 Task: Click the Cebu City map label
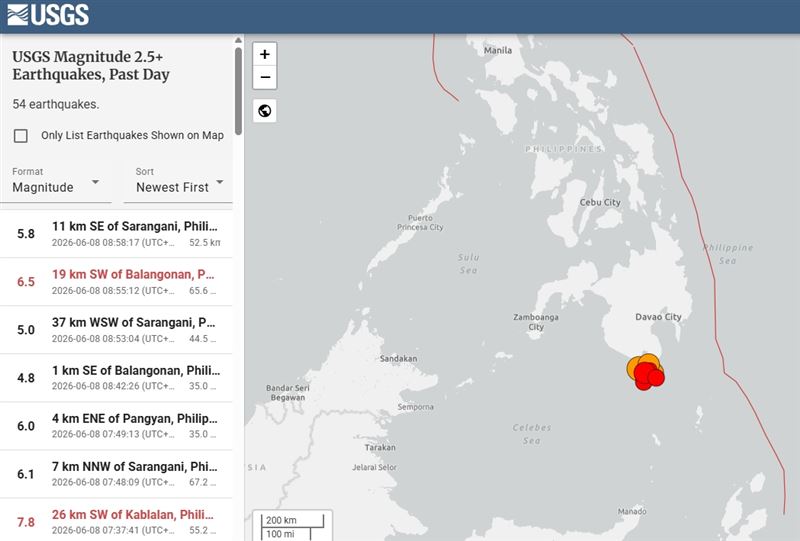click(x=600, y=202)
